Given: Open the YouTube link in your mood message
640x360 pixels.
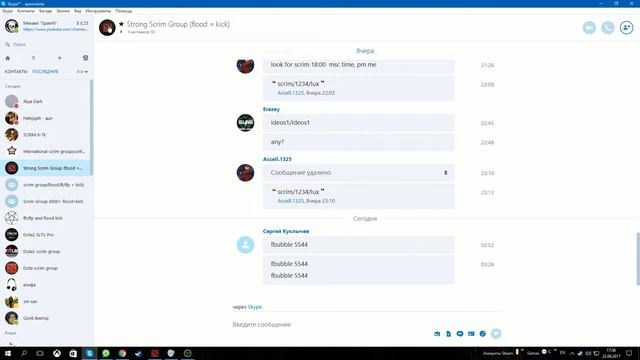Looking at the screenshot, I should pyautogui.click(x=55, y=29).
